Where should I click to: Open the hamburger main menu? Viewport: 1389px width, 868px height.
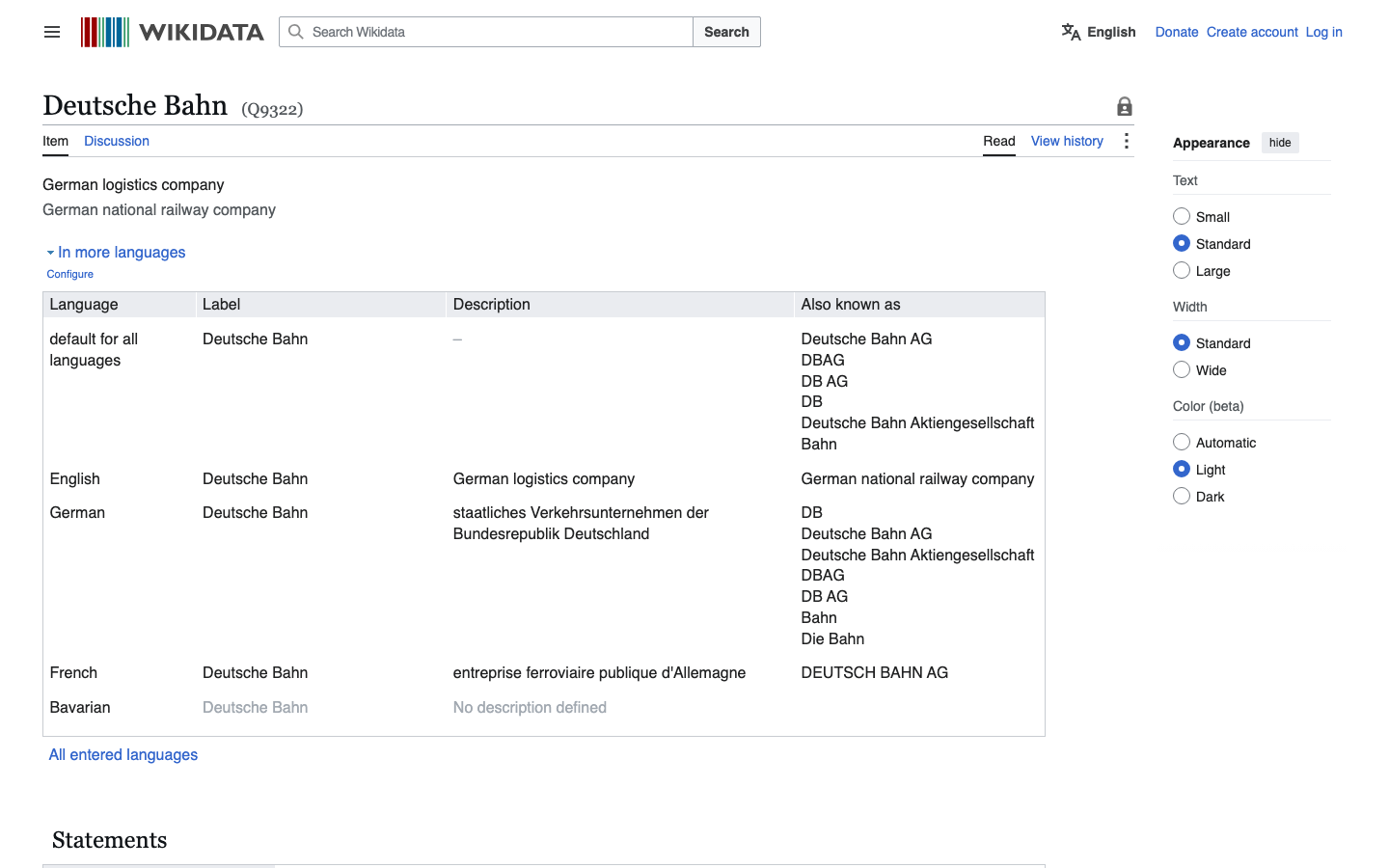[52, 32]
